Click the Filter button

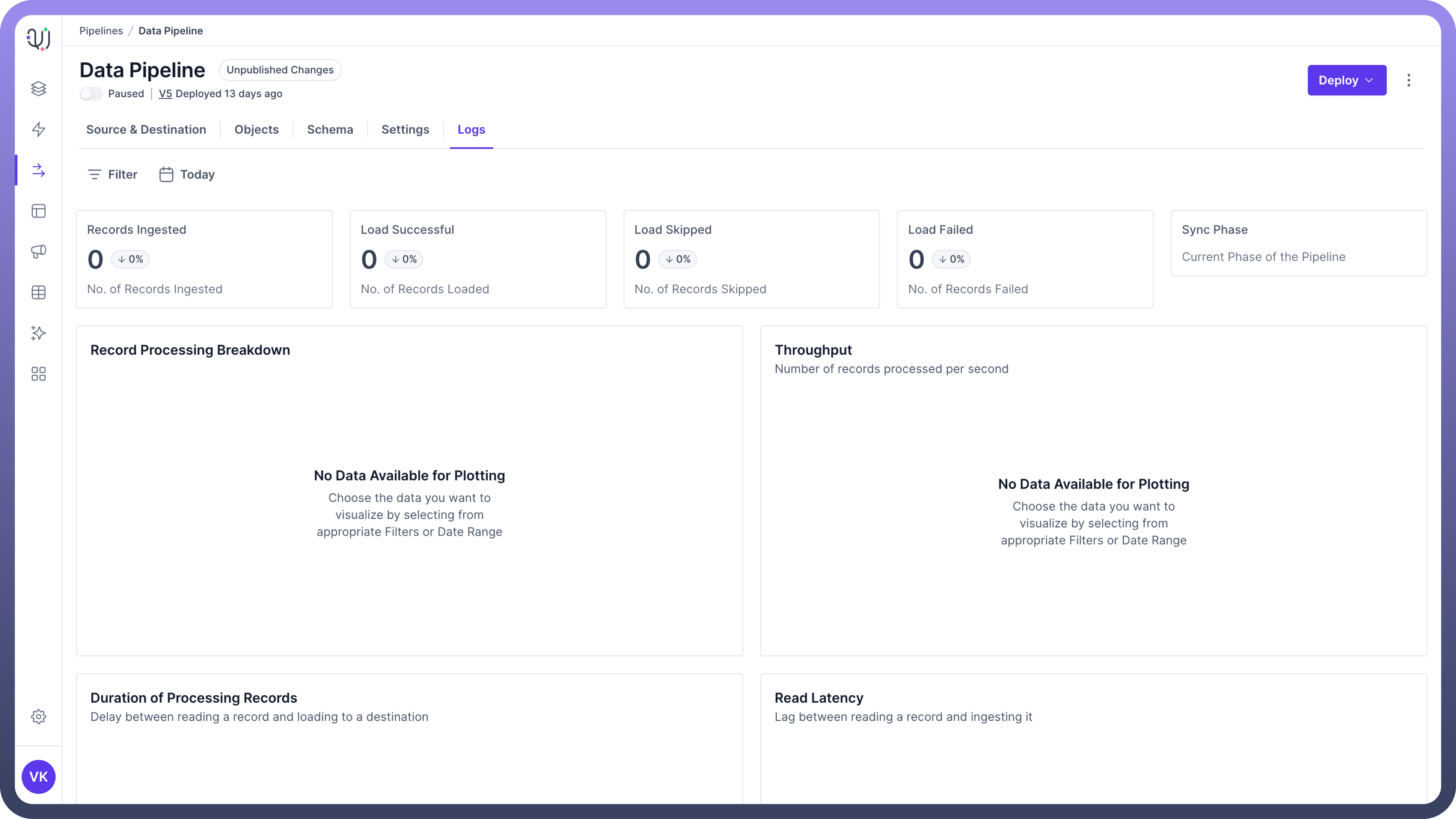coord(113,174)
